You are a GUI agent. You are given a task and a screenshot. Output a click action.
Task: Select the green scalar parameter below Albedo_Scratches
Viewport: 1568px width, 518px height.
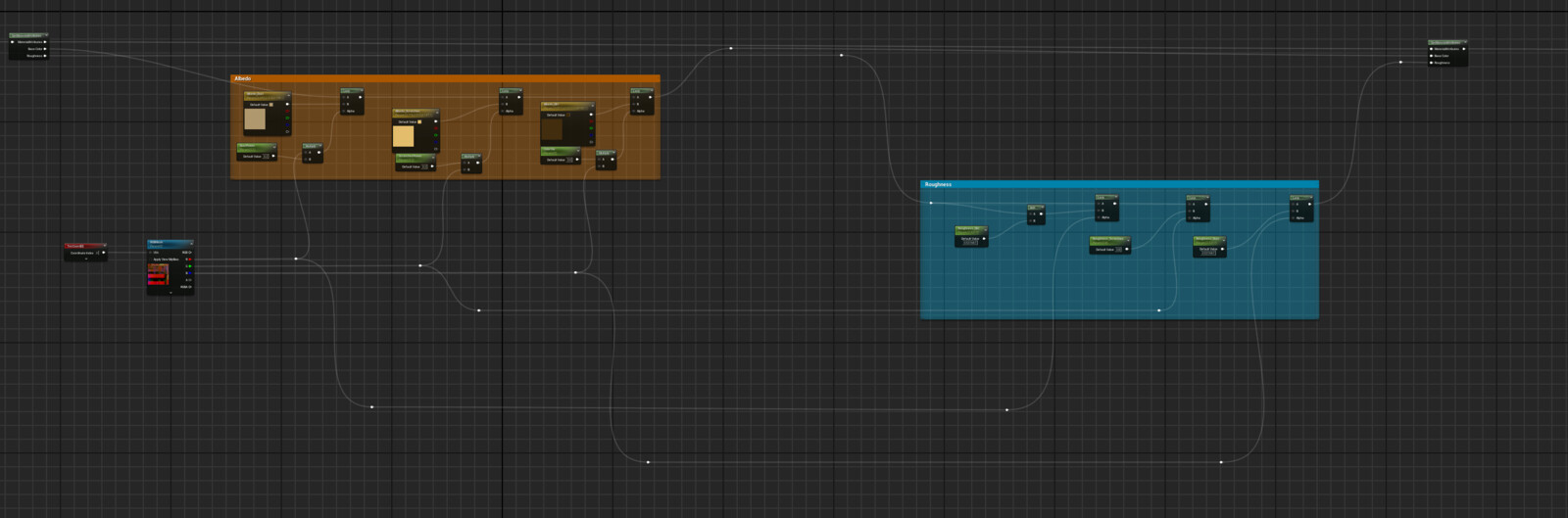(x=416, y=164)
